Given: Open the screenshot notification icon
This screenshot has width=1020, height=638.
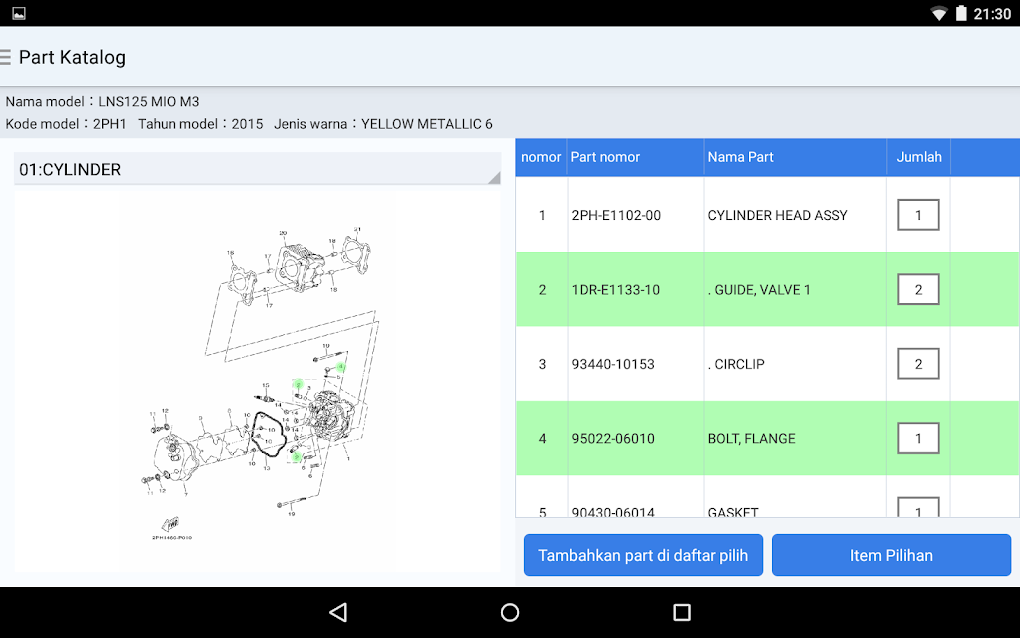Looking at the screenshot, I should (x=17, y=13).
